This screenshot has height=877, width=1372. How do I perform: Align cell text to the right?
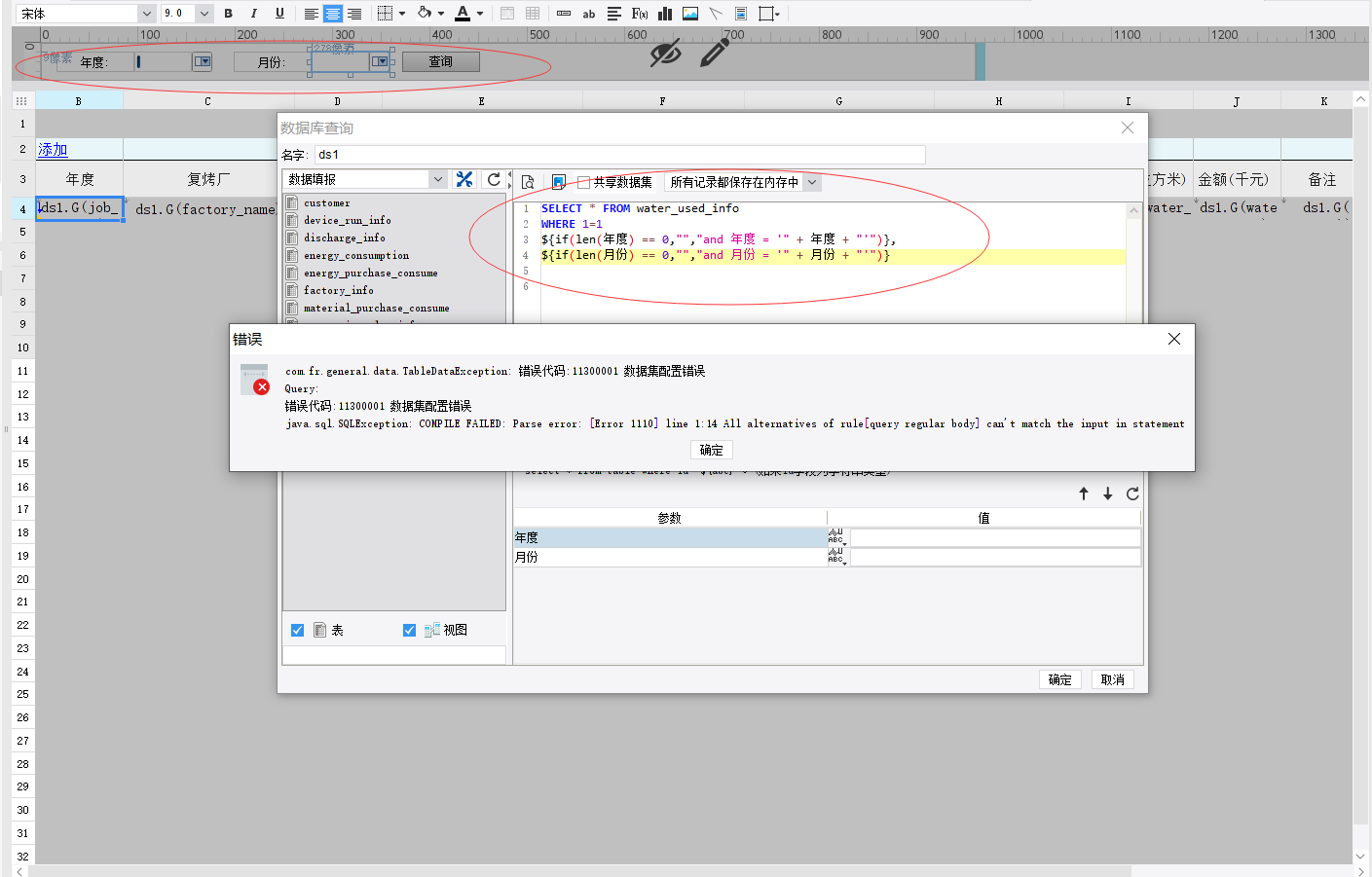coord(354,14)
